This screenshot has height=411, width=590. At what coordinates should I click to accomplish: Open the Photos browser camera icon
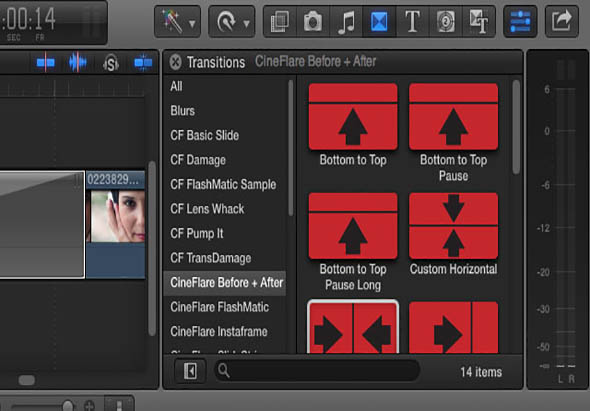pos(313,21)
